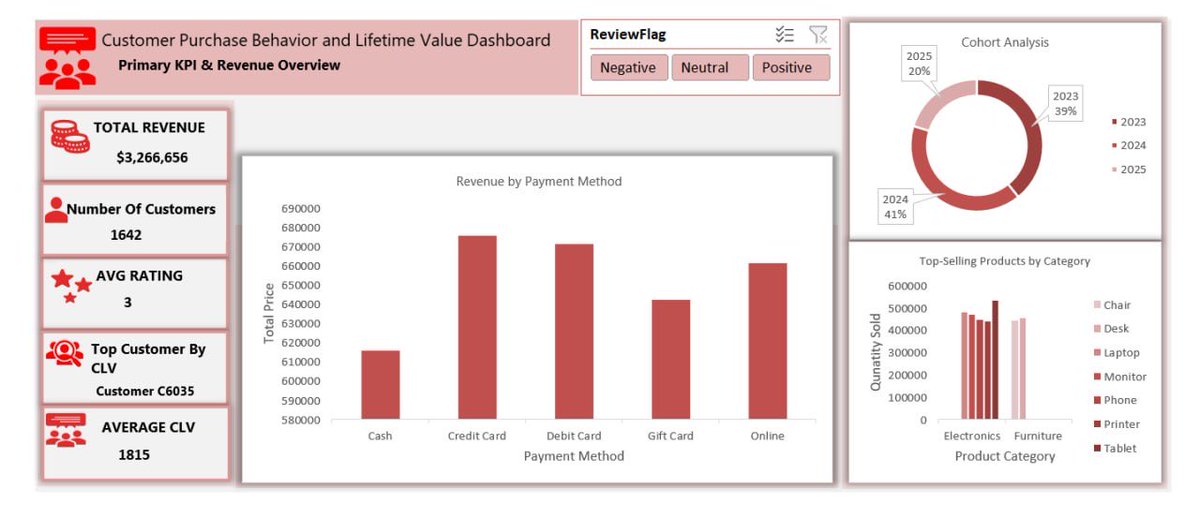
Task: Click the Customer C6035 text
Action: 145,391
